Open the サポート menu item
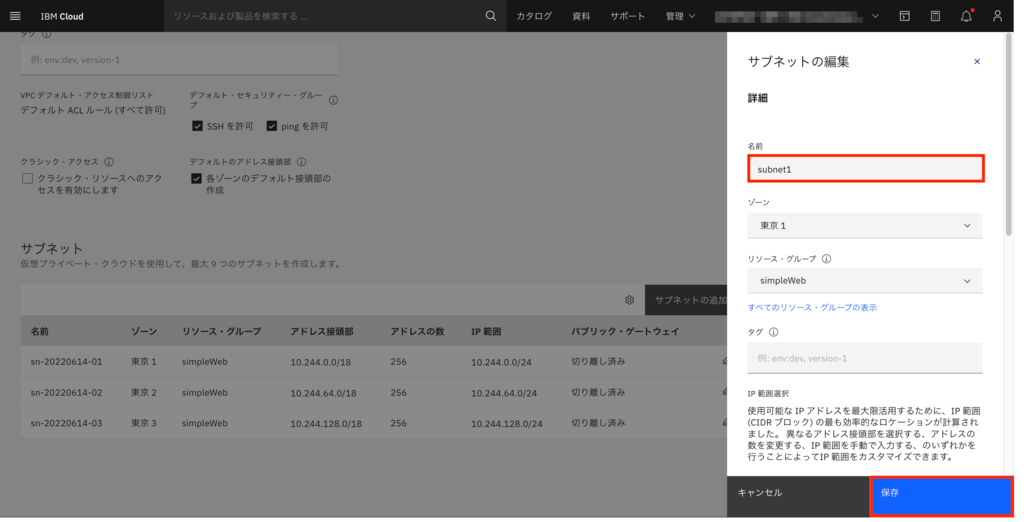This screenshot has width=1024, height=522. (x=628, y=16)
